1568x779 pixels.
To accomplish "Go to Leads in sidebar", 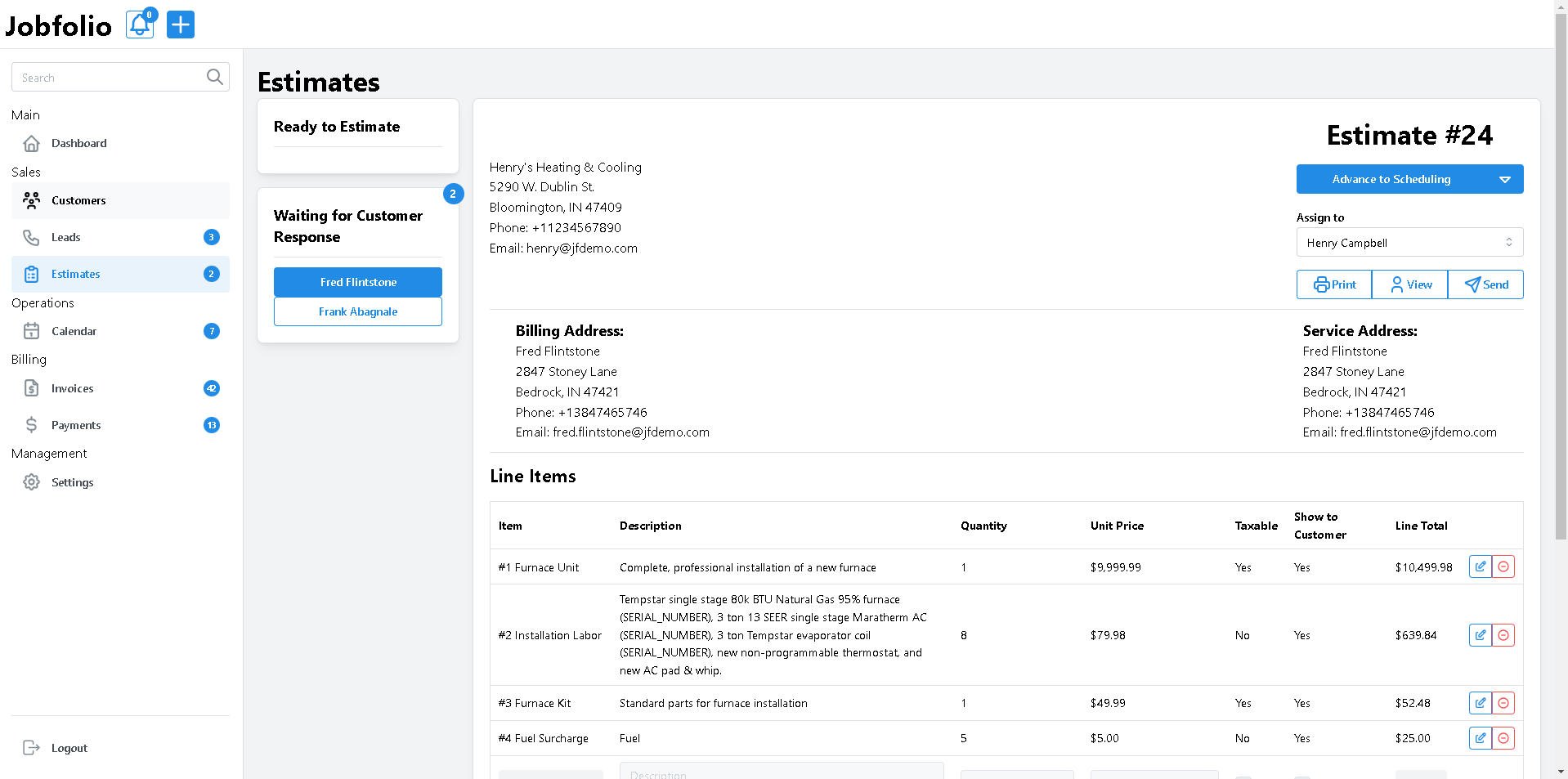I will 66,237.
